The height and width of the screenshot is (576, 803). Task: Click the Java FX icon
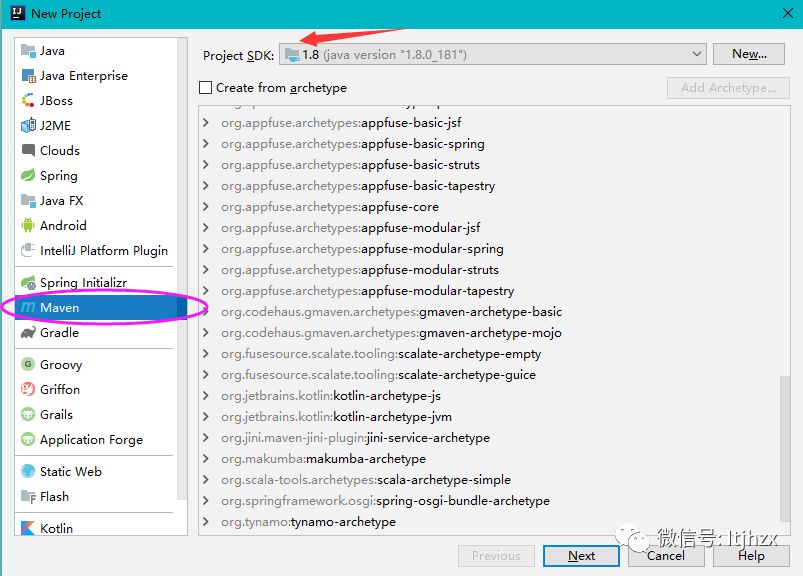click(28, 200)
